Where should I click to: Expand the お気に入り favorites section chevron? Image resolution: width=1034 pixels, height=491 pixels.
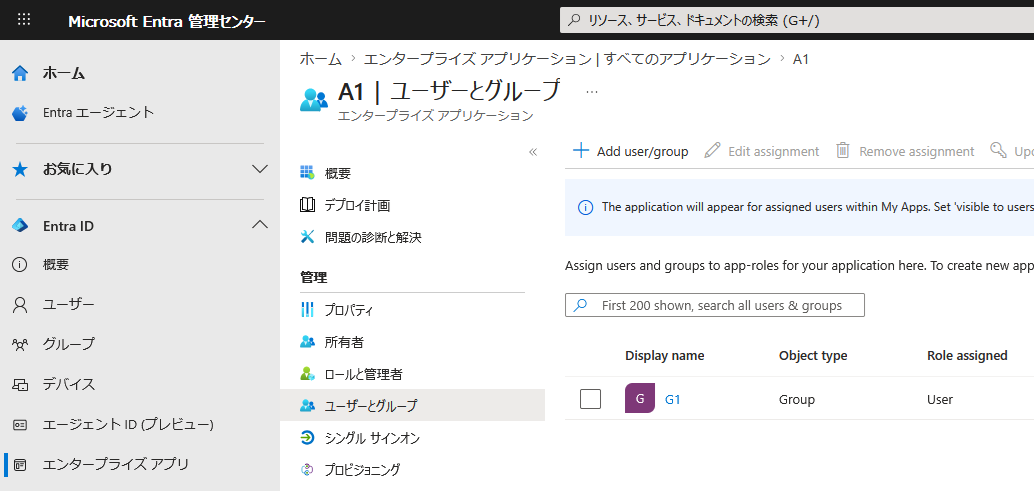tap(260, 169)
